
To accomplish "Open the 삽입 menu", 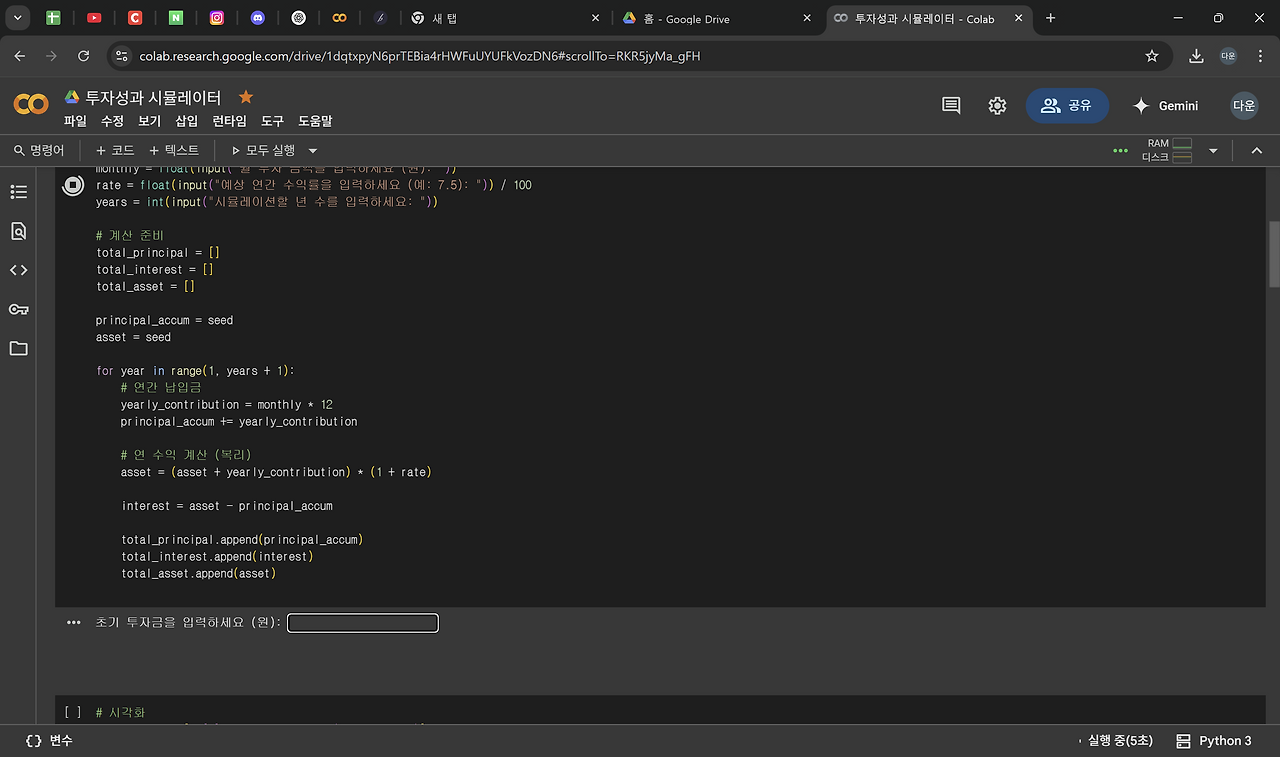I will (187, 121).
